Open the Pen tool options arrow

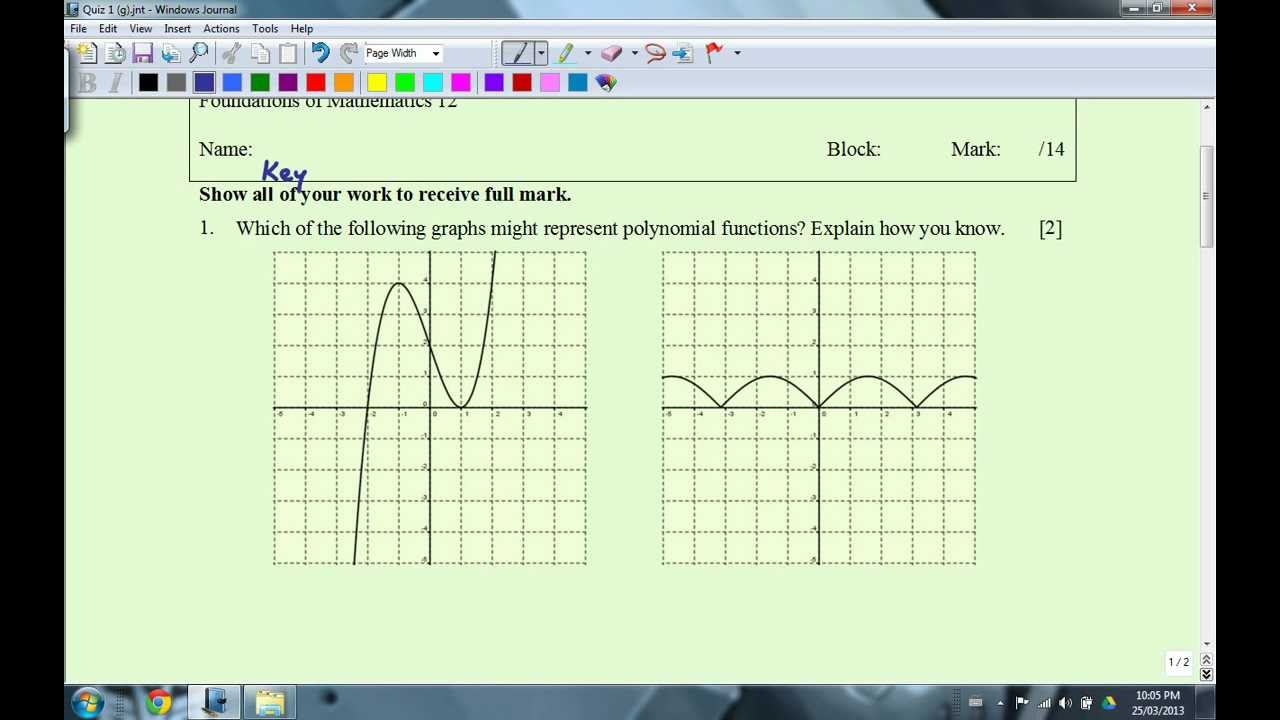(541, 53)
